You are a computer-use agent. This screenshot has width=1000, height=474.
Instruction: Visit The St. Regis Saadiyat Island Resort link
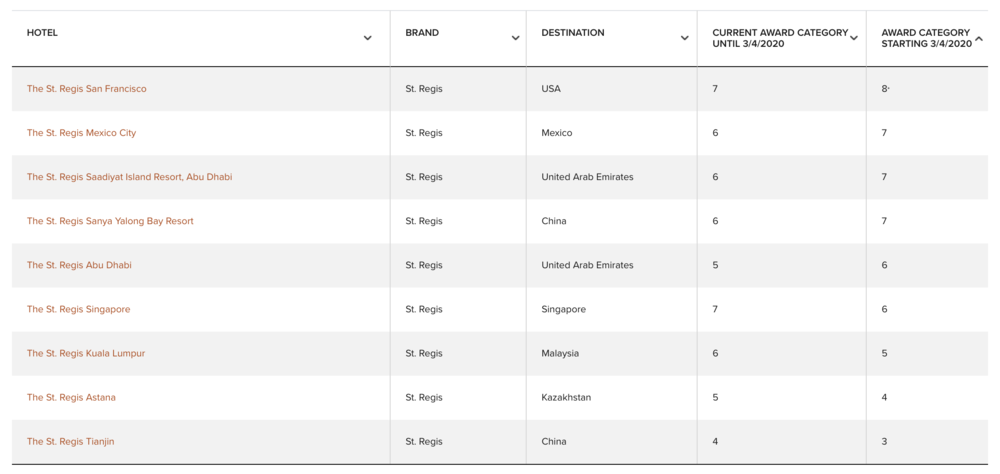pyautogui.click(x=129, y=177)
